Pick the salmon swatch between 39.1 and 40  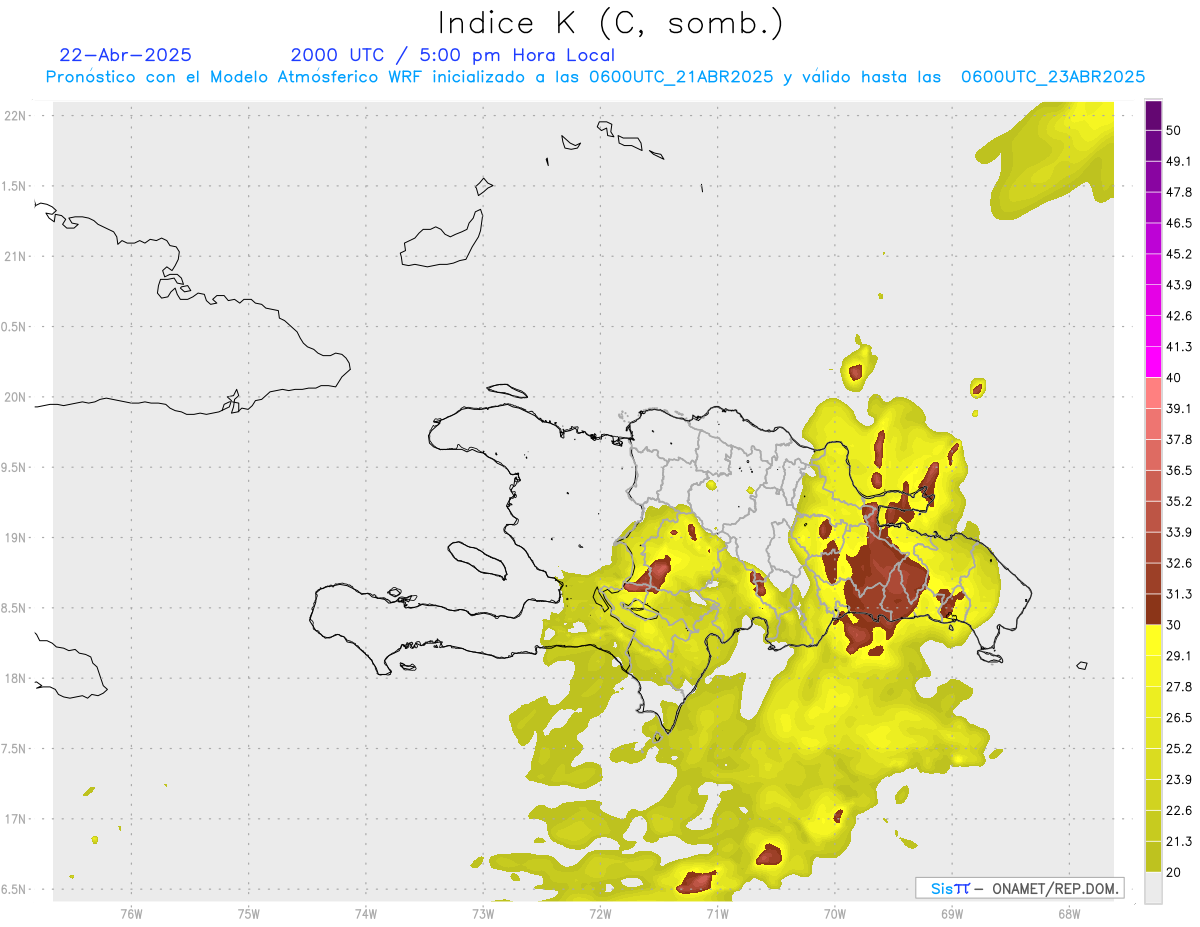1153,393
